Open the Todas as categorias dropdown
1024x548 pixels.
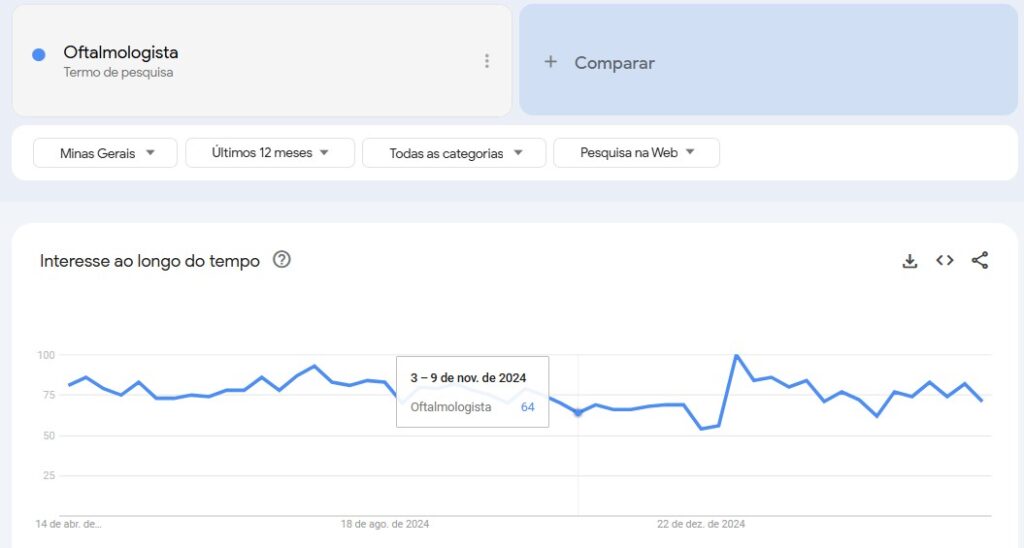tap(454, 153)
